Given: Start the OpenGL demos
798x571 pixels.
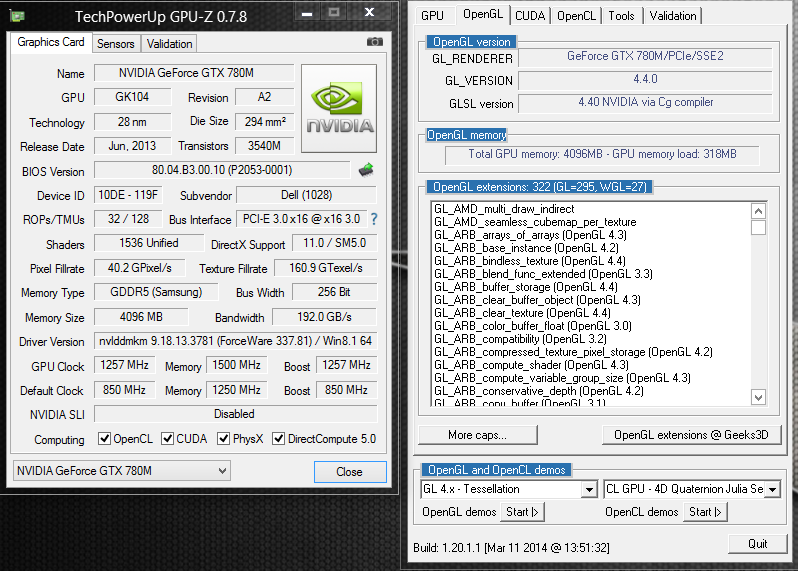Looking at the screenshot, I should (x=522, y=512).
